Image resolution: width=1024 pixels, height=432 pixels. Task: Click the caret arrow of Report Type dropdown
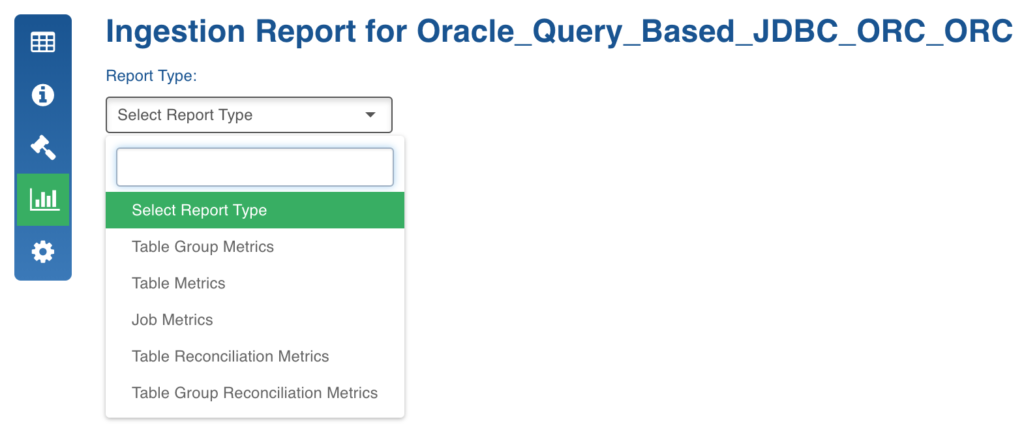370,116
